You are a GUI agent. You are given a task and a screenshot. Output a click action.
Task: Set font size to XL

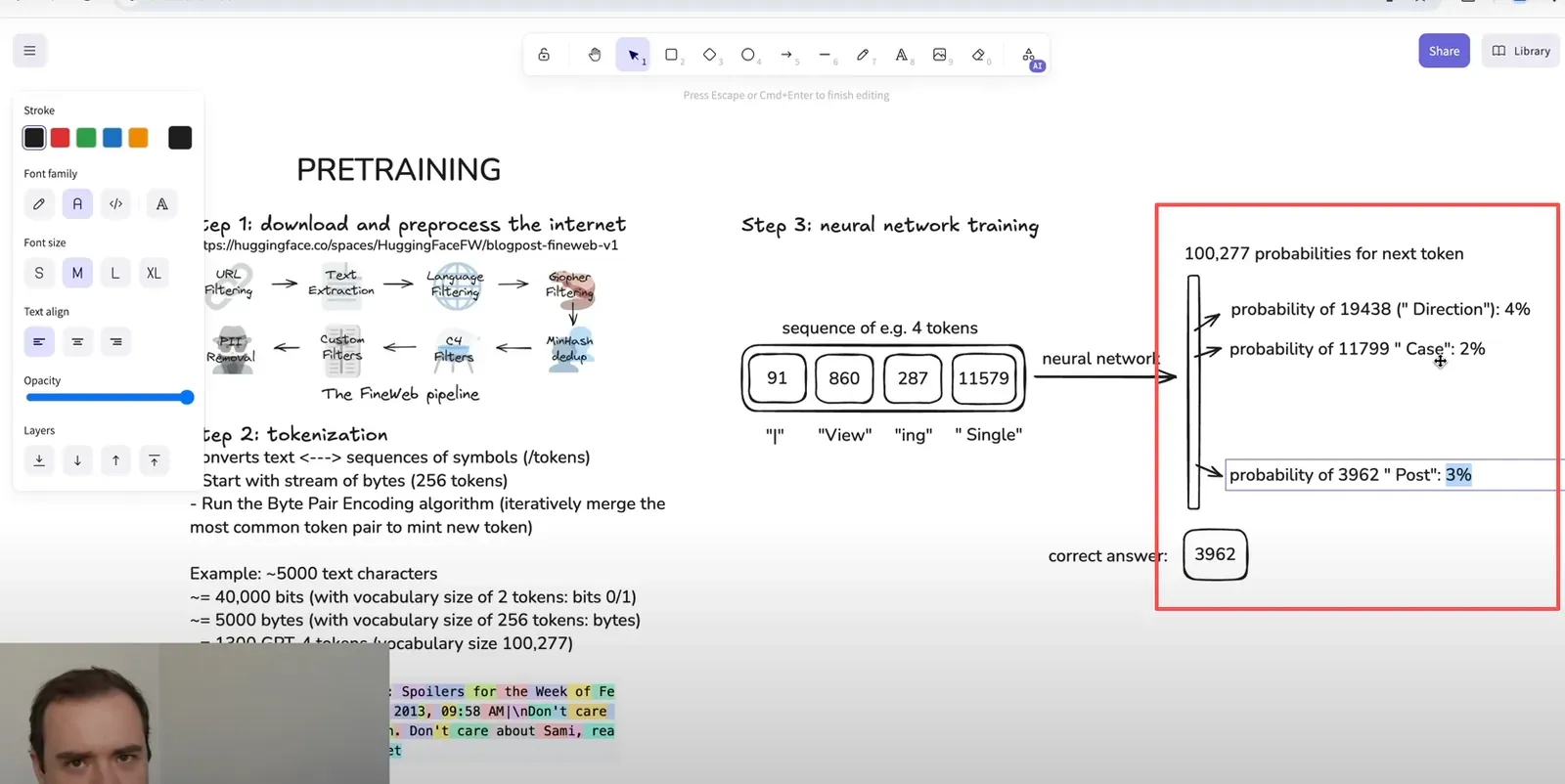click(x=154, y=273)
